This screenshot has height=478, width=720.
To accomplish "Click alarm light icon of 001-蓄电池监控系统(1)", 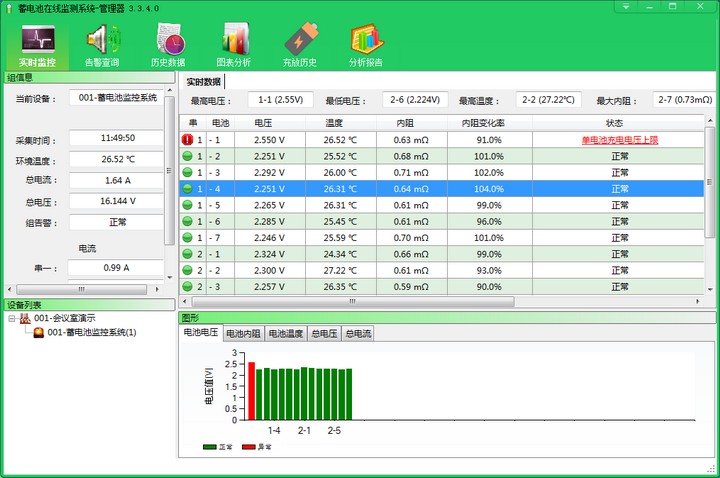I will point(38,332).
